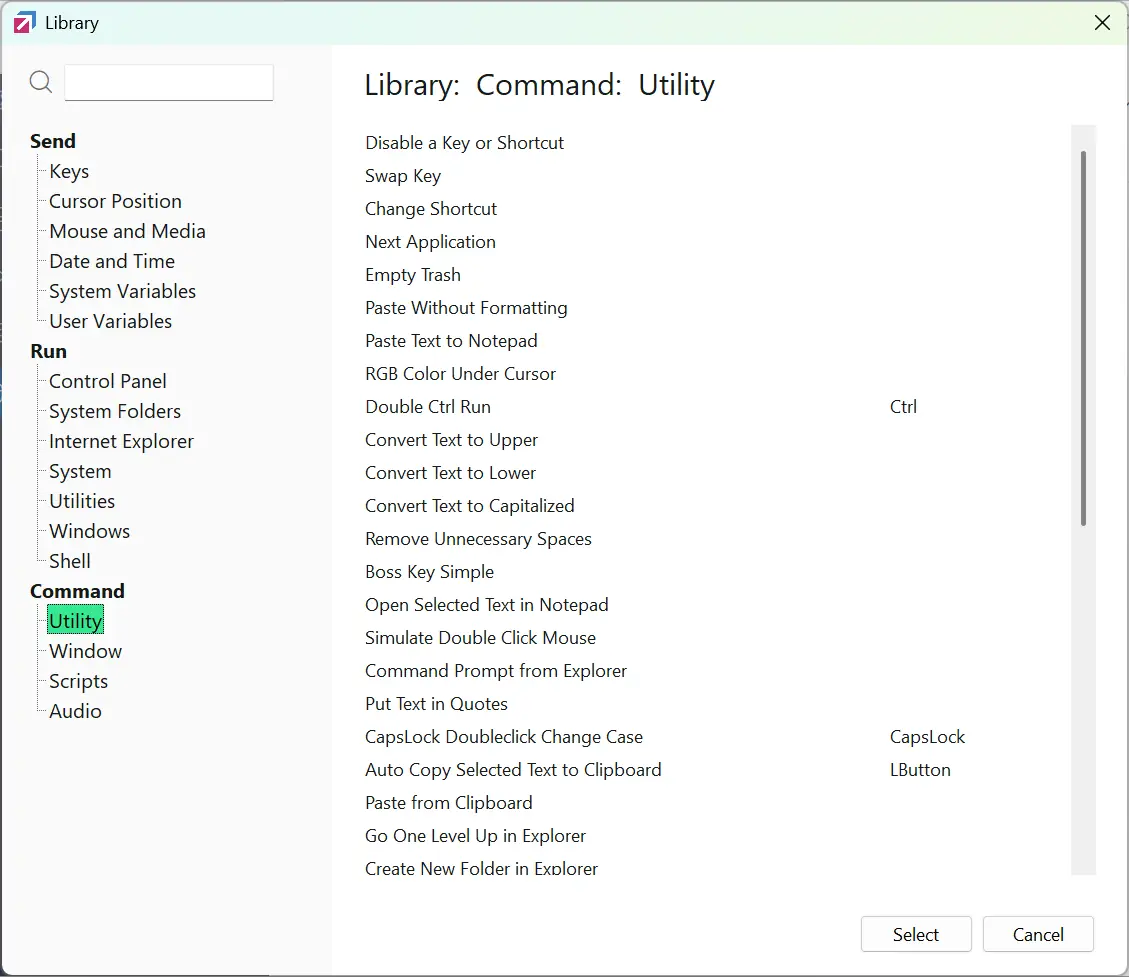Click the Run group heading
1129x977 pixels.
(x=48, y=351)
